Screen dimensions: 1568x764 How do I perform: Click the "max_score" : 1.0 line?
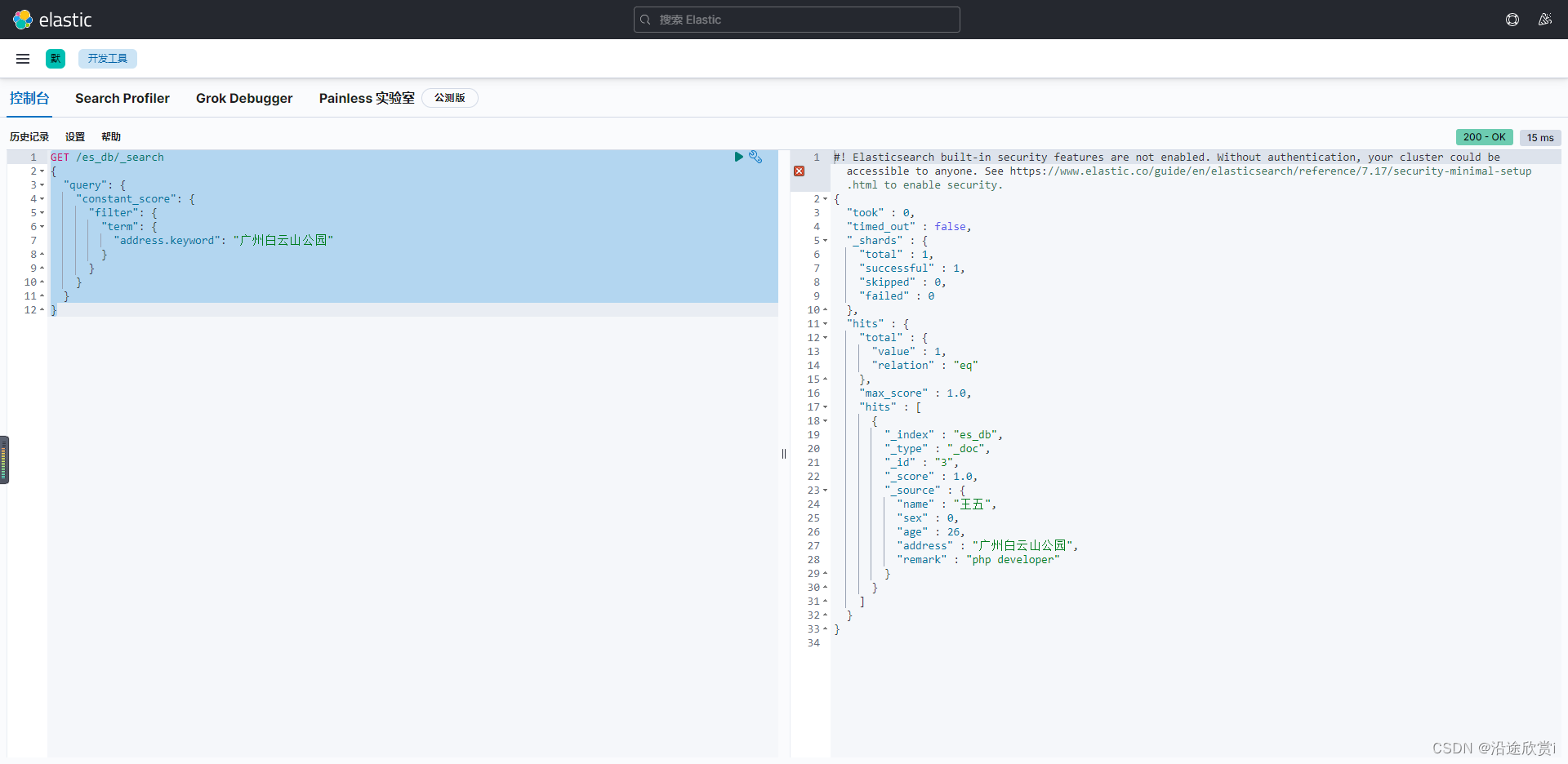915,393
